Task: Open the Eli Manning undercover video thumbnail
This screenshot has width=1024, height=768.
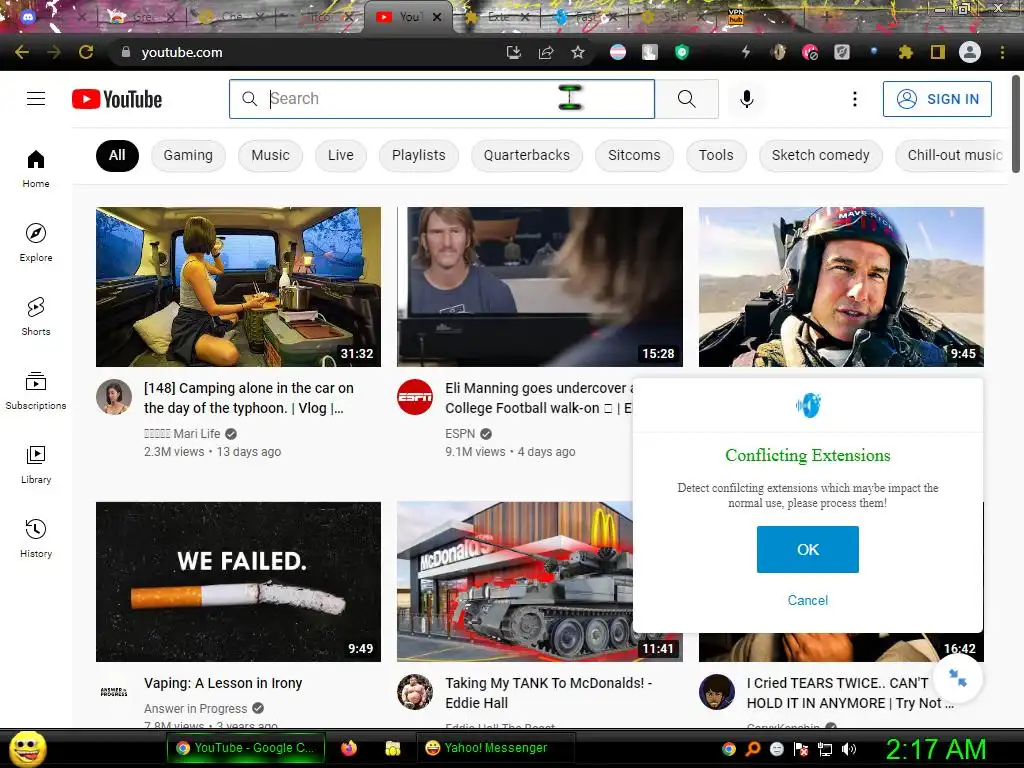Action: click(539, 287)
